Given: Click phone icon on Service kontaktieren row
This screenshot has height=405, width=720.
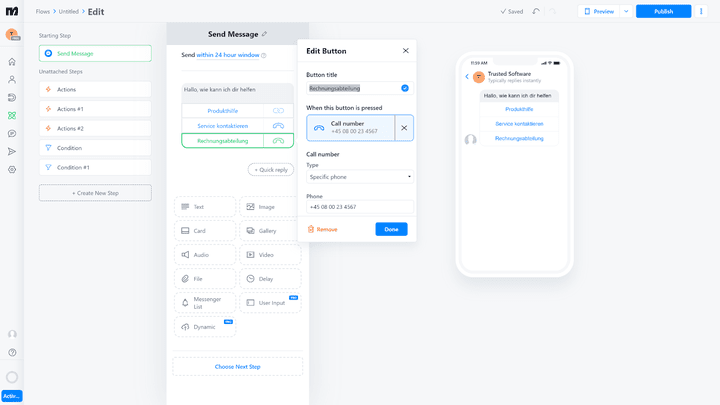Looking at the screenshot, I should point(278,126).
